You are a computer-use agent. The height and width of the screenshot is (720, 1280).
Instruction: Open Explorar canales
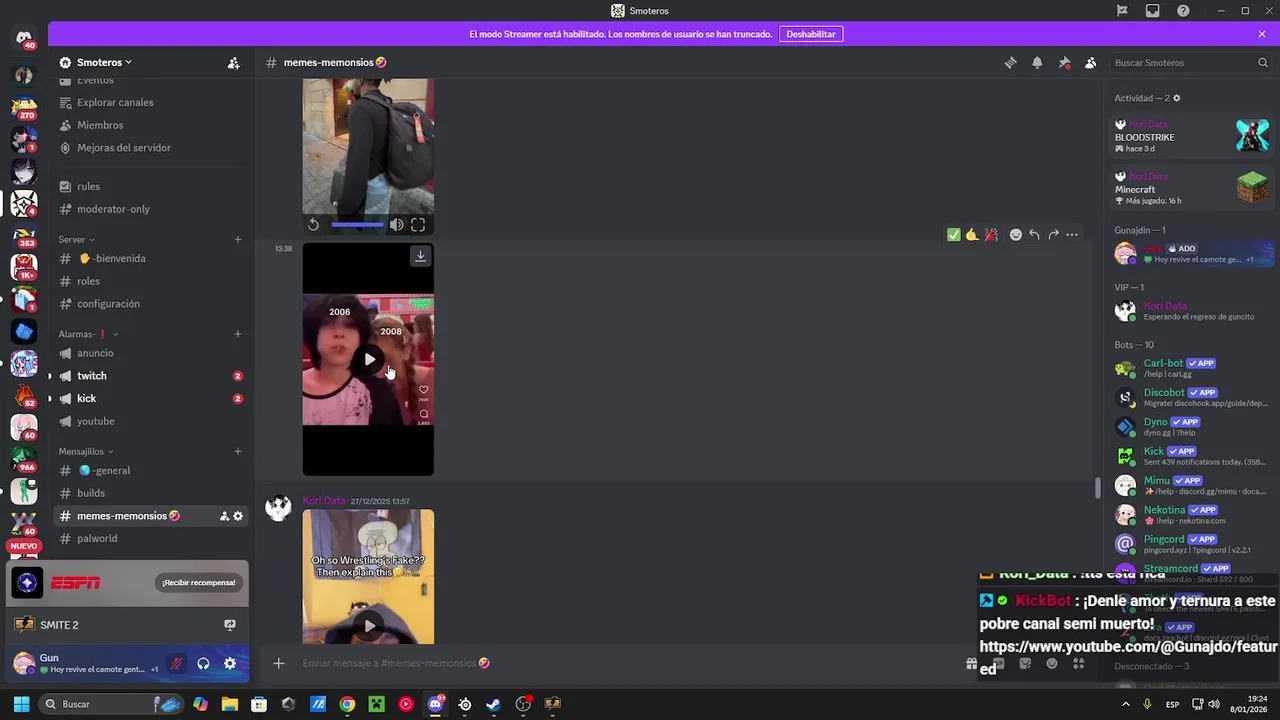point(115,102)
